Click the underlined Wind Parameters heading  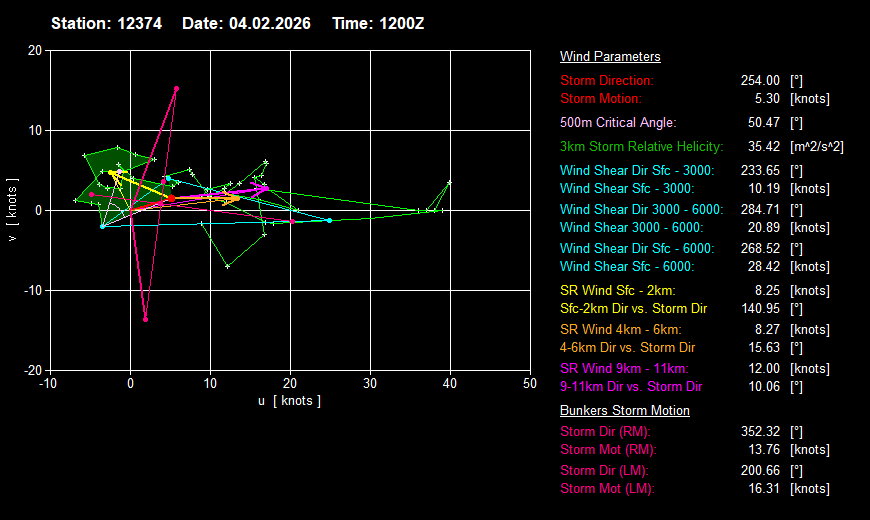(610, 57)
